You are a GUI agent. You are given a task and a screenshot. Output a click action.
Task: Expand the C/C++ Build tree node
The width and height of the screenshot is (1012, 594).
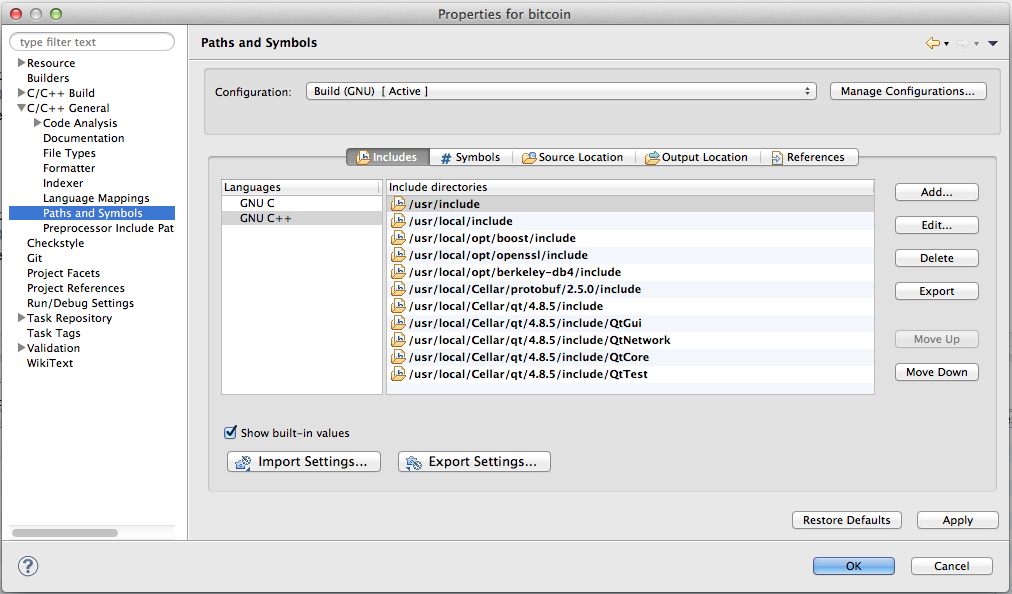point(21,93)
